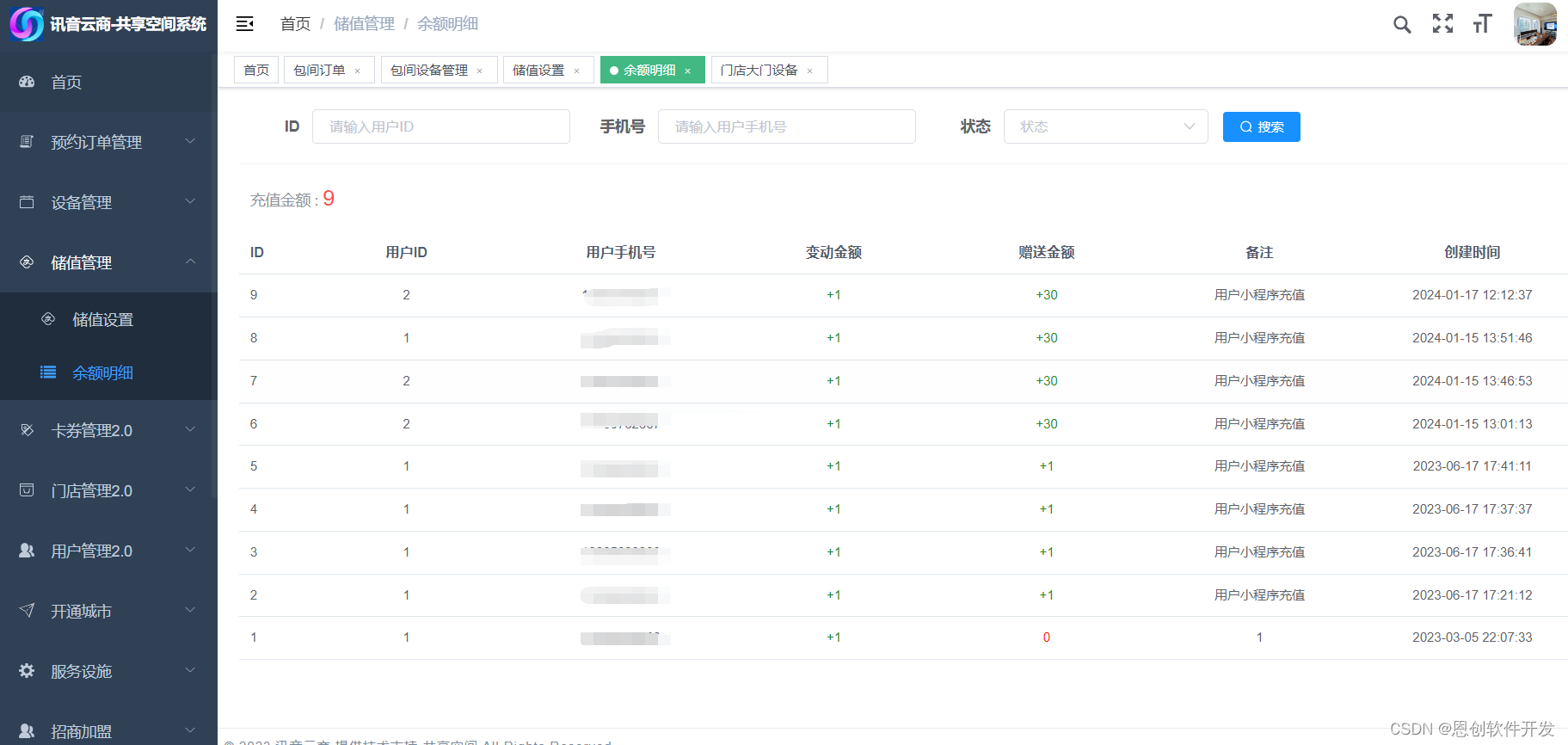
Task: Click the red 0 gift amount in row 1
Action: (1047, 637)
